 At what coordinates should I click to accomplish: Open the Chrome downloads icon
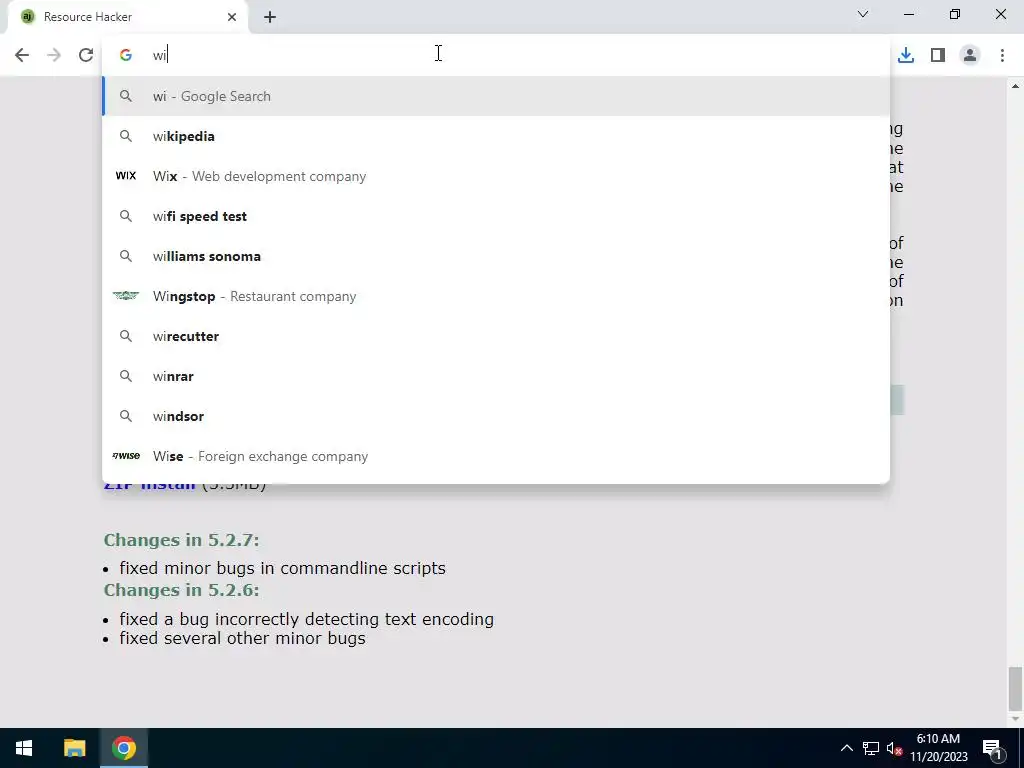[905, 55]
